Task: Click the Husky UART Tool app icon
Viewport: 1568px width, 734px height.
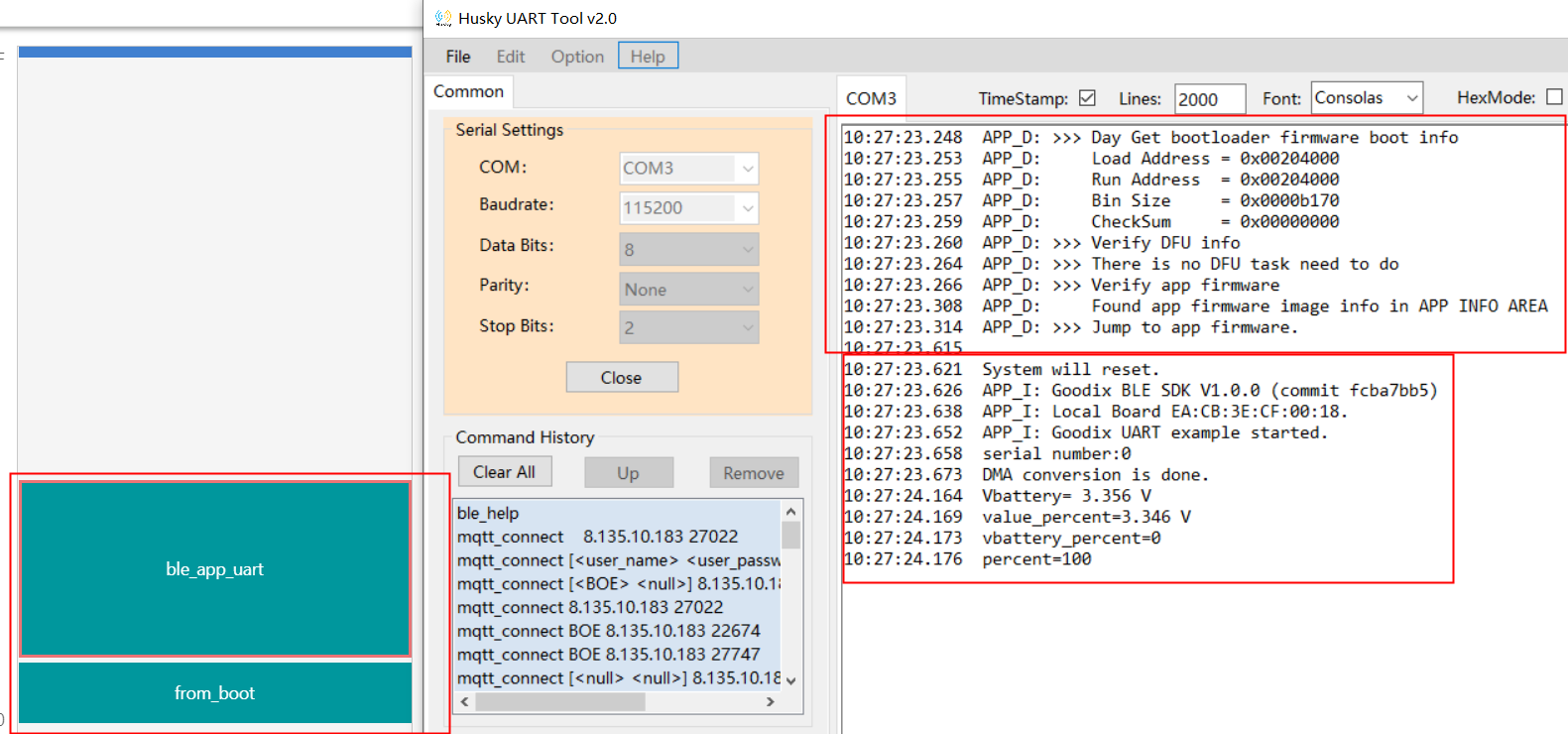Action: tap(443, 18)
